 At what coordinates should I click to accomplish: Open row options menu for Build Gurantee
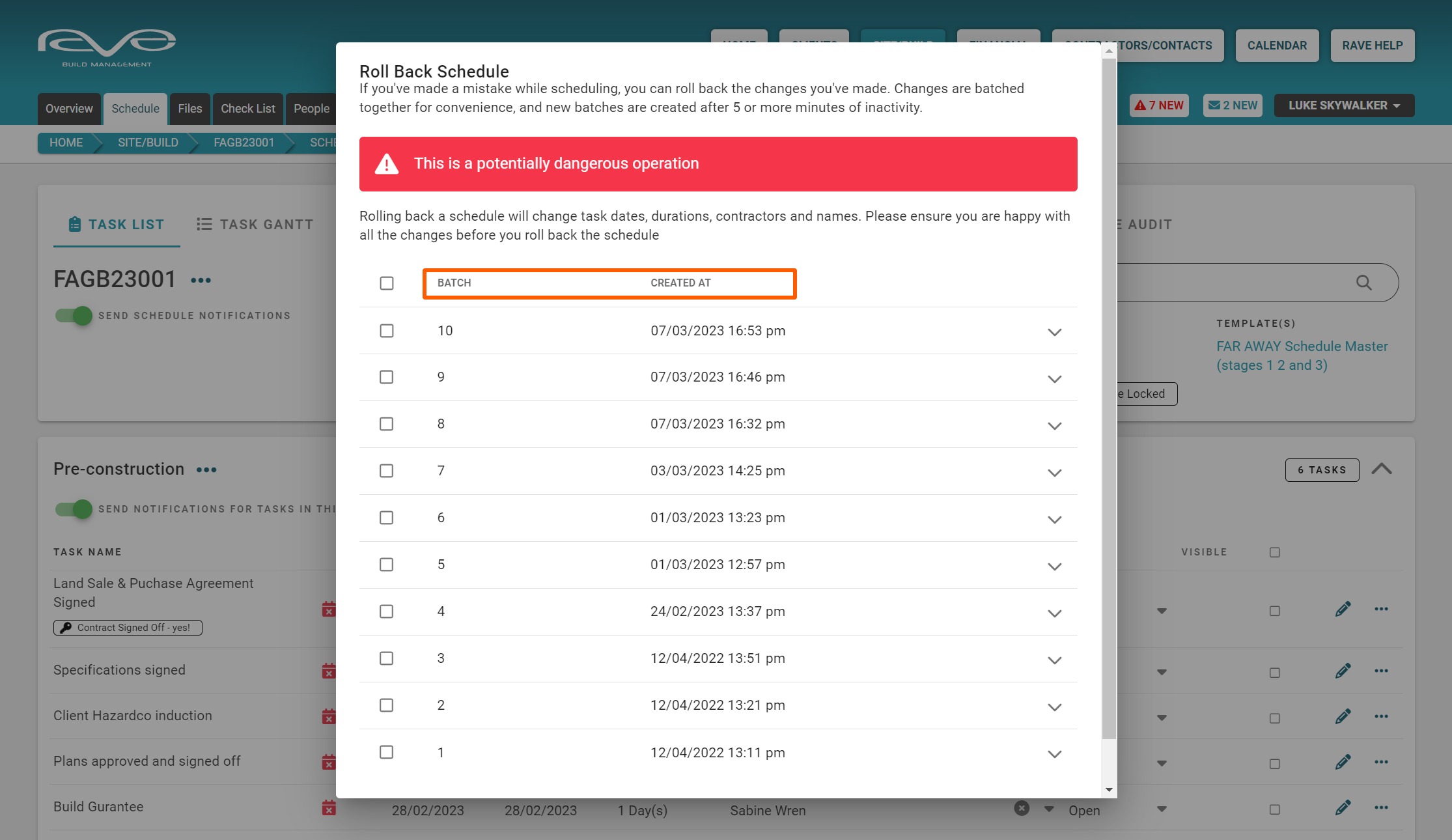tap(1381, 807)
